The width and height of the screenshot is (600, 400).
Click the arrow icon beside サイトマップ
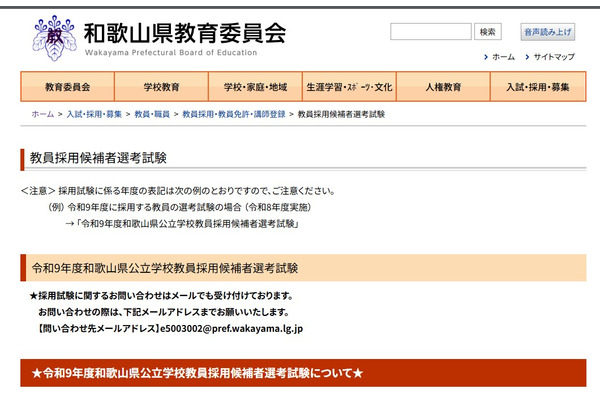[x=527, y=57]
